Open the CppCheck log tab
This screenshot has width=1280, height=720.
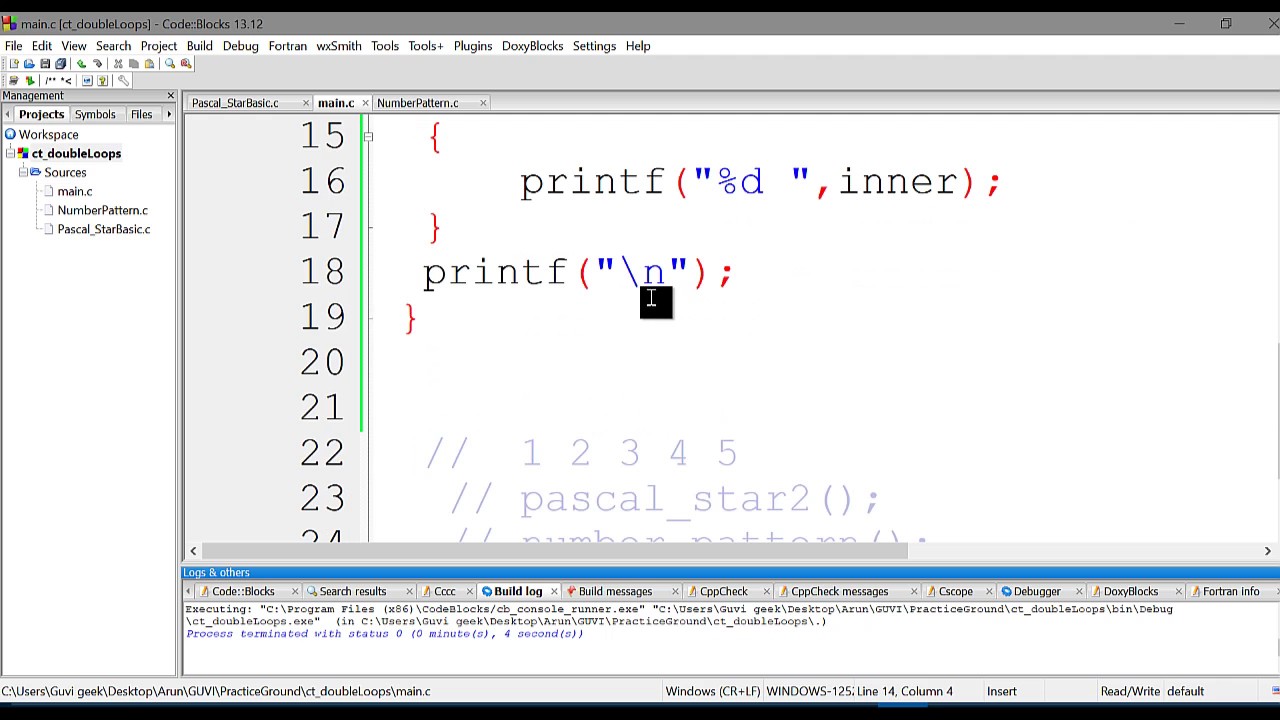pyautogui.click(x=724, y=592)
